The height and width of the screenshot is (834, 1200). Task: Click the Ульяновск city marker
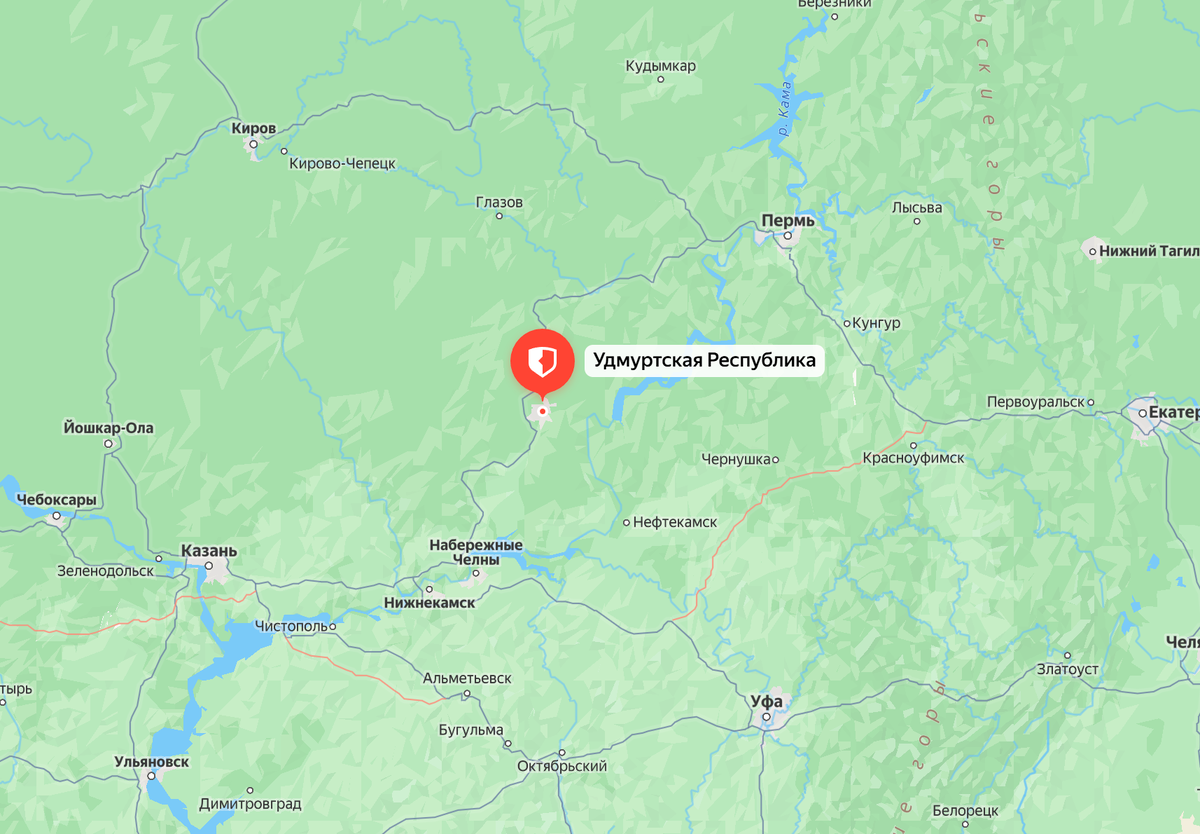151,777
